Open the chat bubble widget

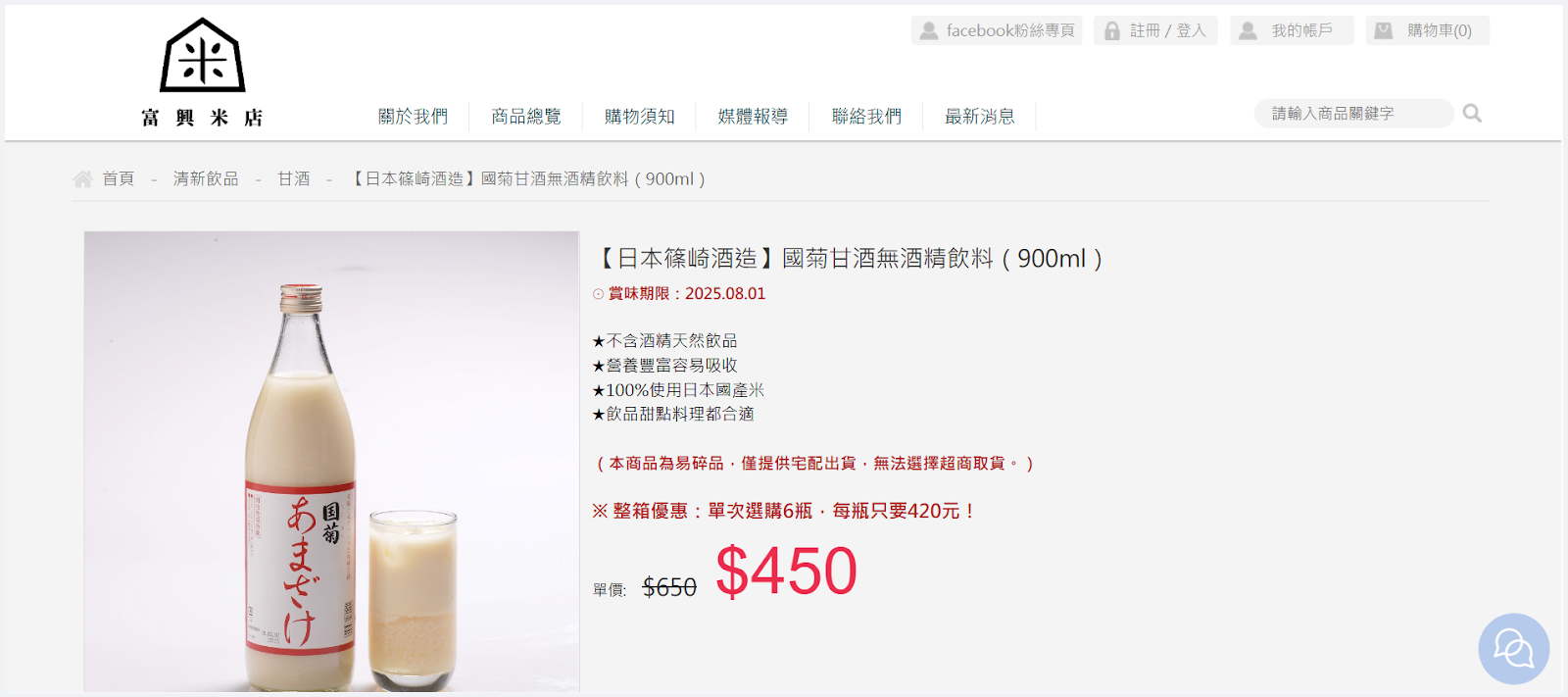(1513, 649)
